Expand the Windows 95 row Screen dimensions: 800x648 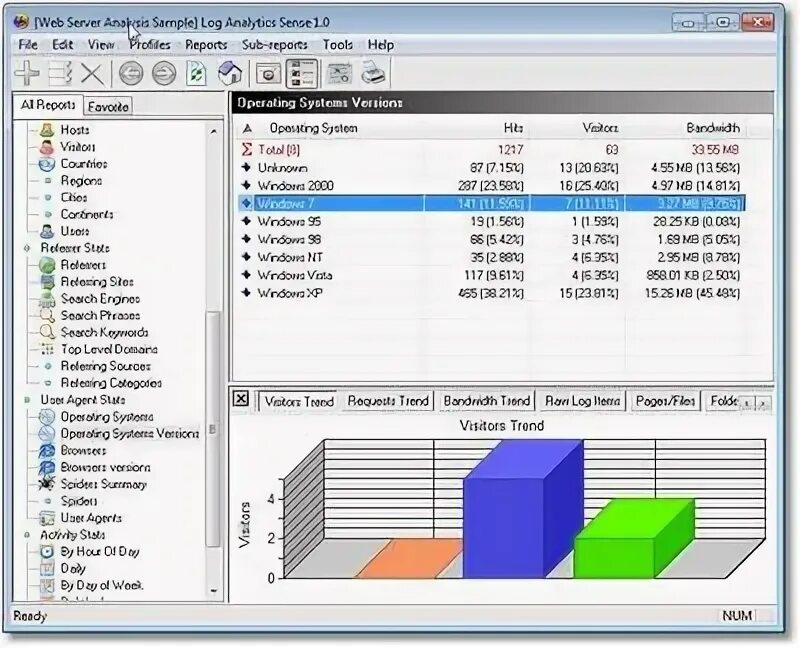coord(246,221)
